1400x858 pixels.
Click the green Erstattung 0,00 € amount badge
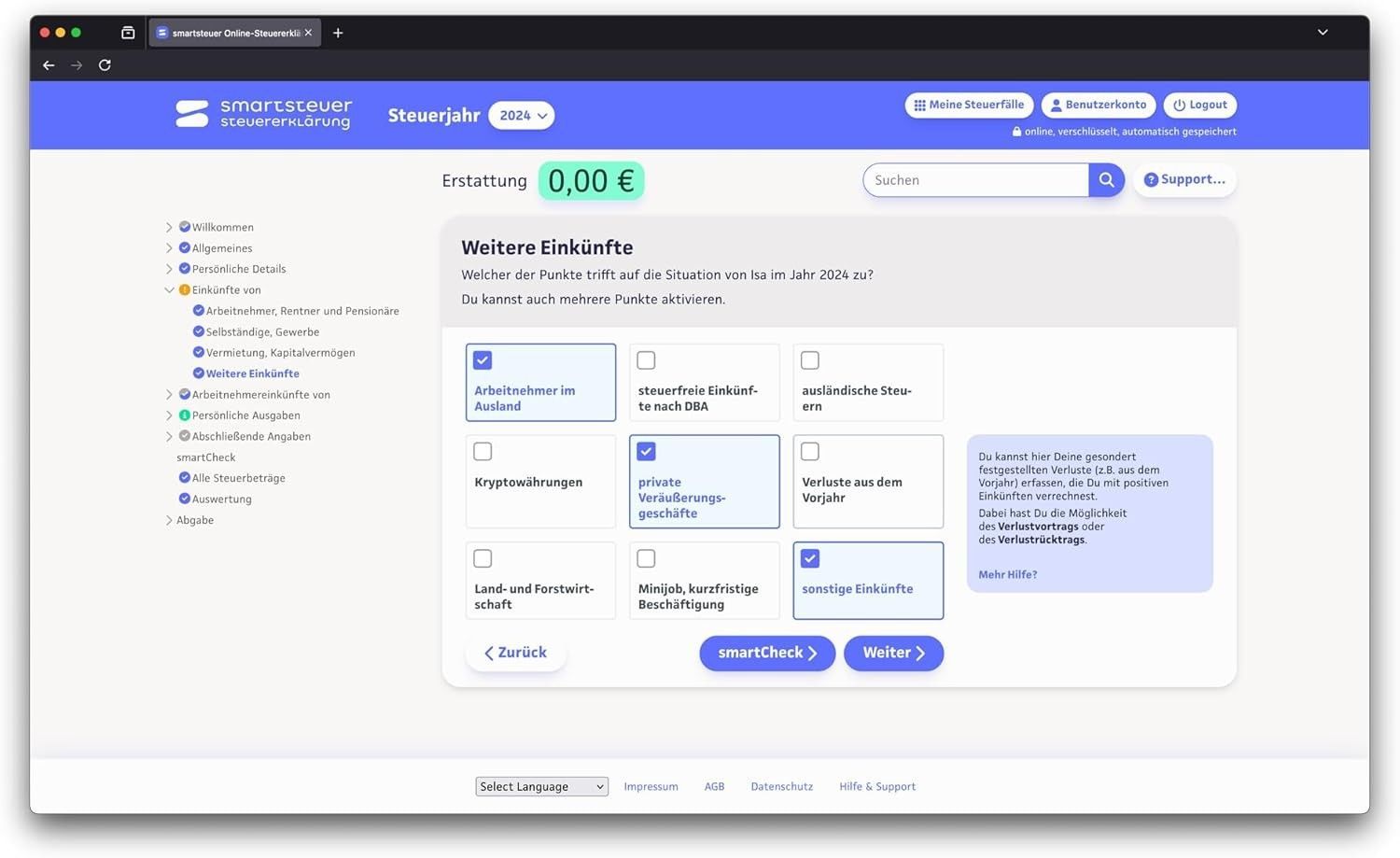(x=591, y=181)
